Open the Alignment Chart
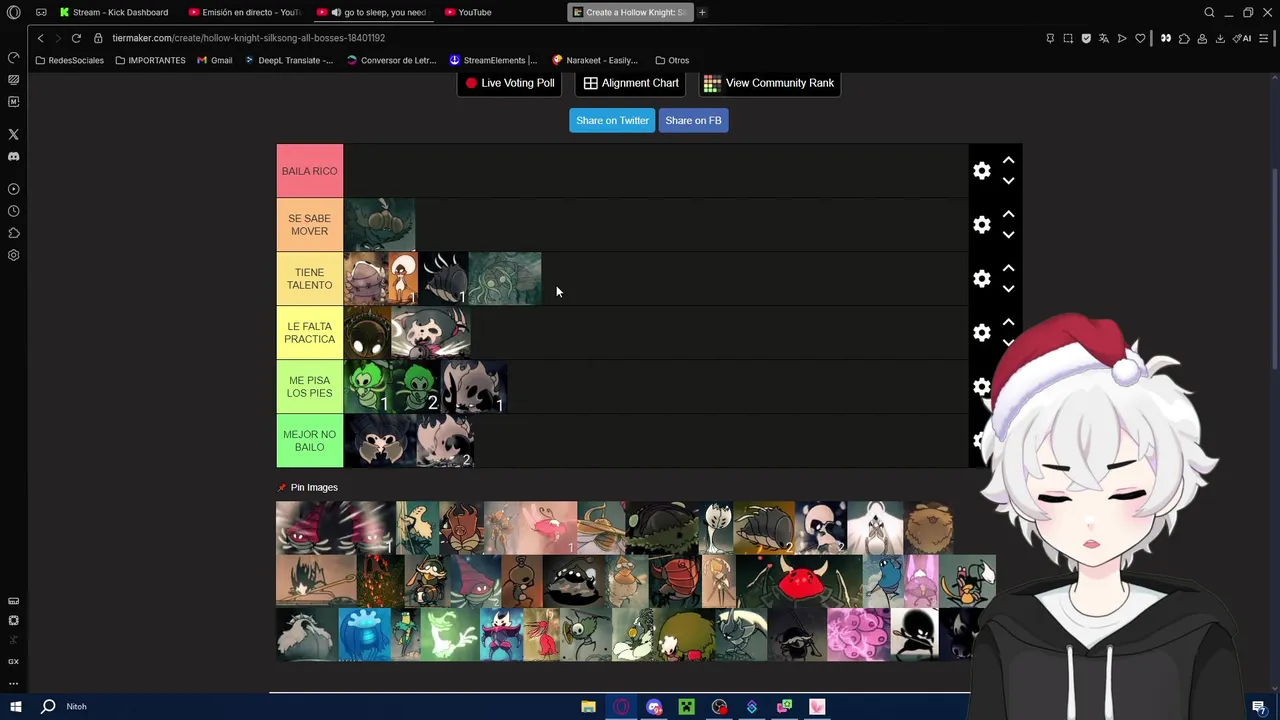1280x720 pixels. [631, 83]
